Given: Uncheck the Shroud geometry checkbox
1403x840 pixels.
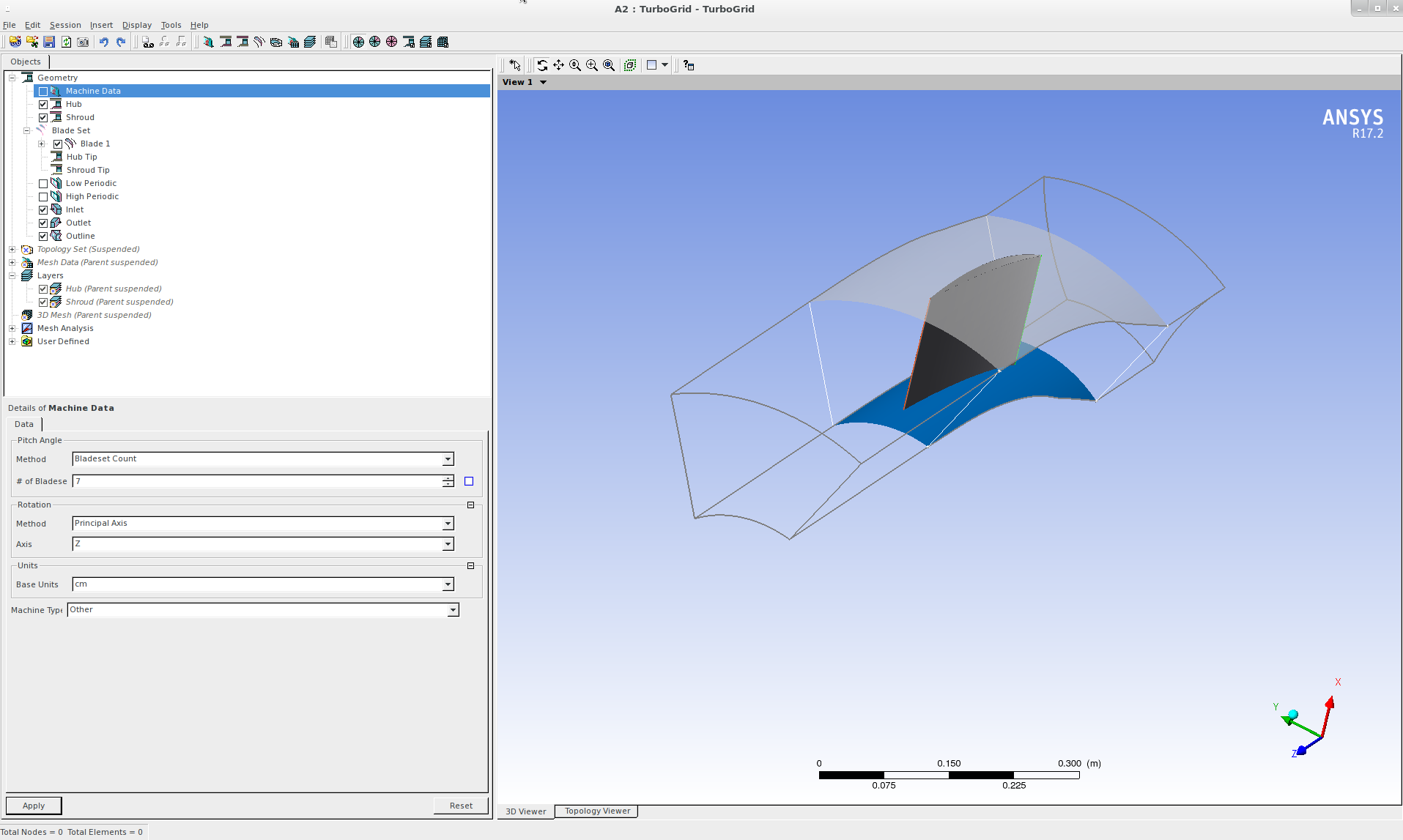Looking at the screenshot, I should pyautogui.click(x=43, y=118).
